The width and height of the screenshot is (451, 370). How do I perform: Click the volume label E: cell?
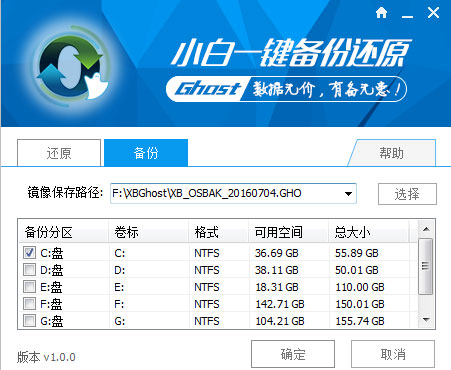coord(119,287)
